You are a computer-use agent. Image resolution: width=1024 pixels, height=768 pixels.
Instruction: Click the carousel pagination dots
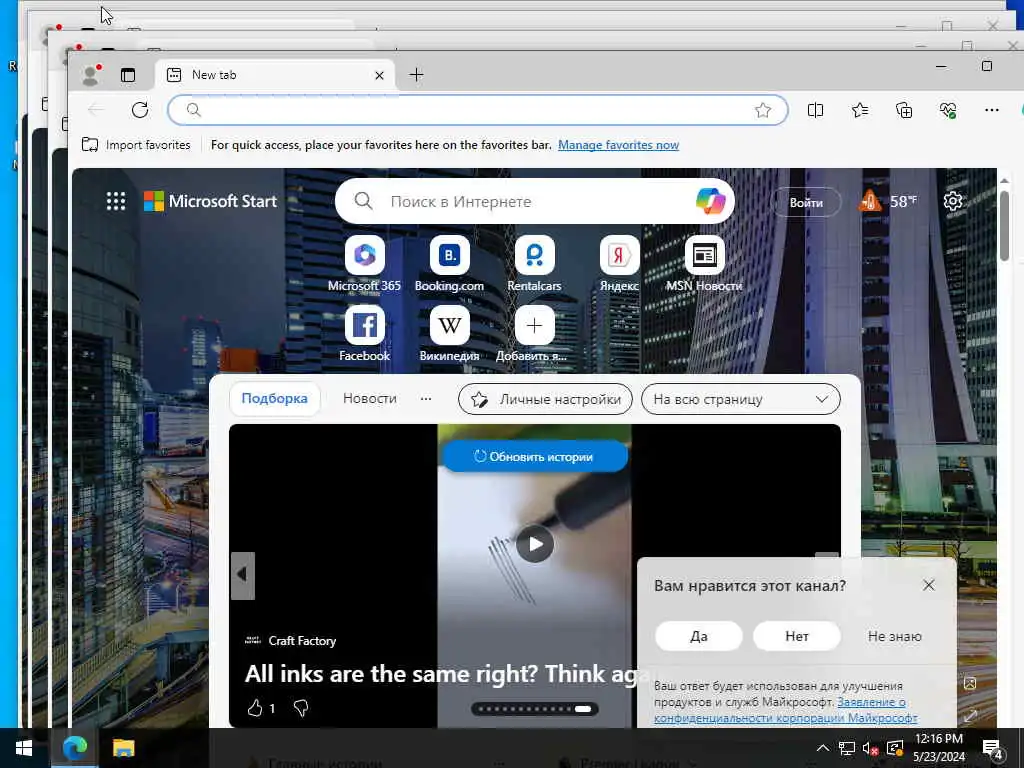coord(535,709)
